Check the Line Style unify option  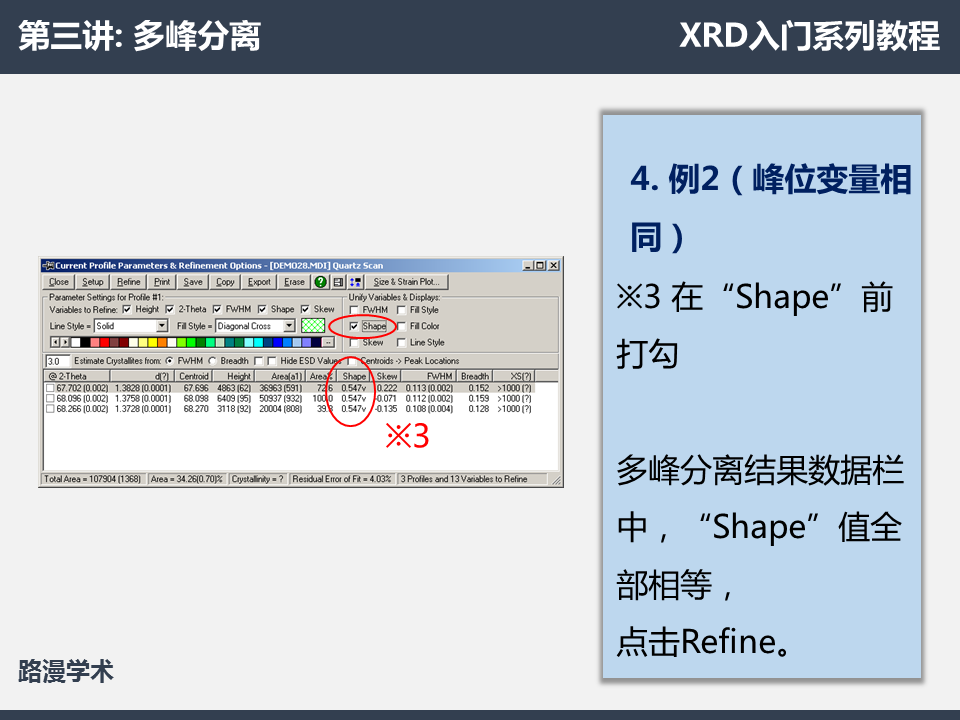pyautogui.click(x=402, y=343)
